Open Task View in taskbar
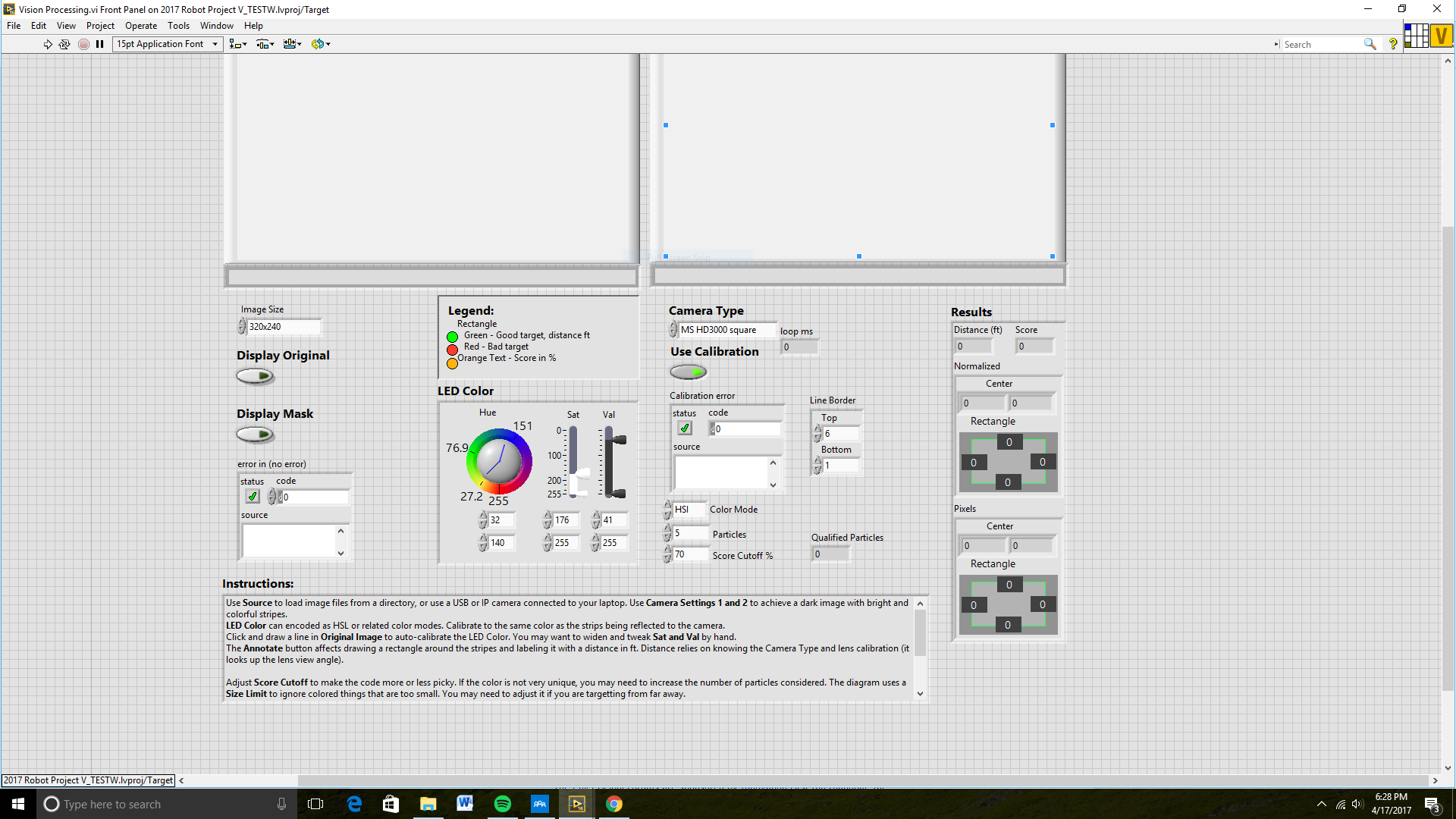Image resolution: width=1456 pixels, height=819 pixels. pyautogui.click(x=315, y=804)
